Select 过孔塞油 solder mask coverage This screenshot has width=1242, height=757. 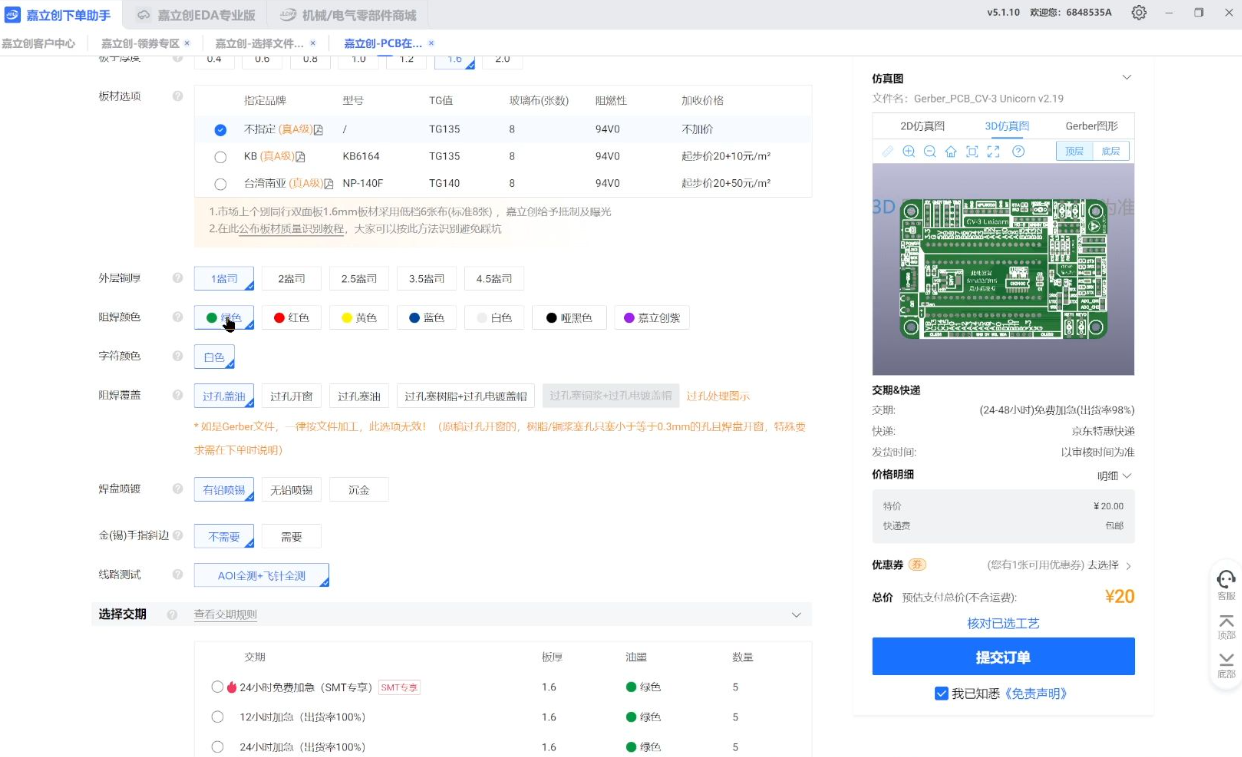[359, 396]
